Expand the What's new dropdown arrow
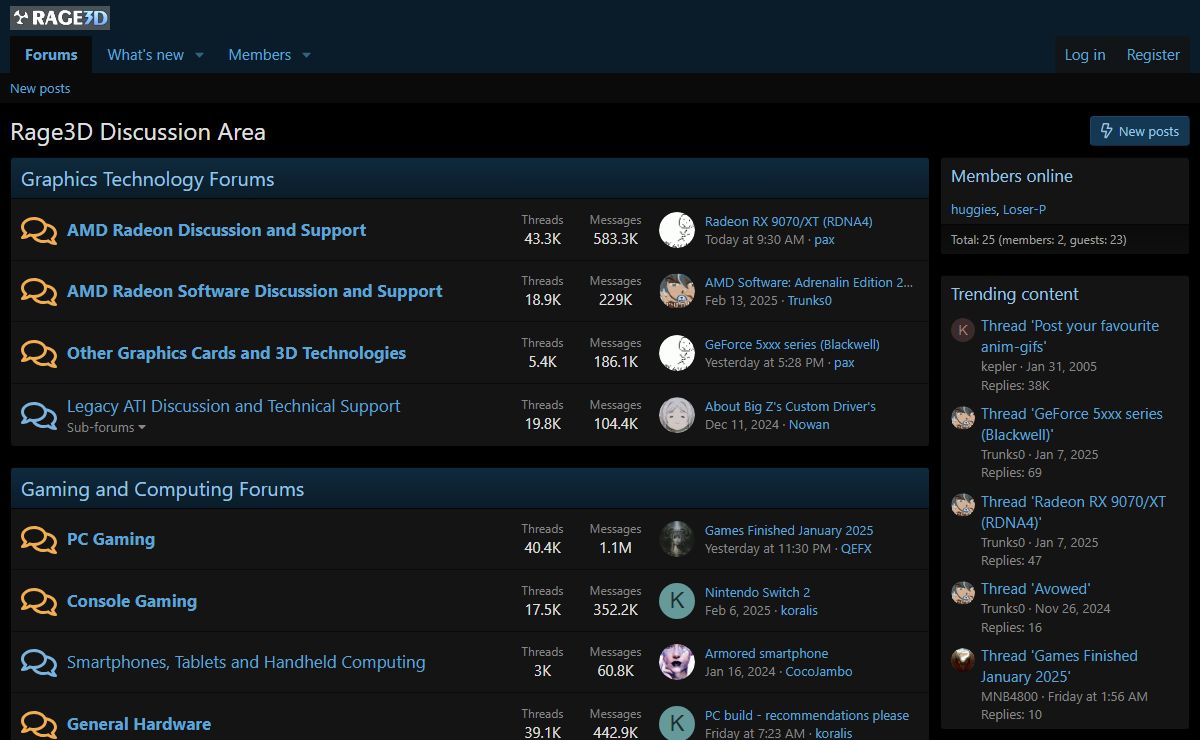The width and height of the screenshot is (1200, 740). pyautogui.click(x=199, y=55)
